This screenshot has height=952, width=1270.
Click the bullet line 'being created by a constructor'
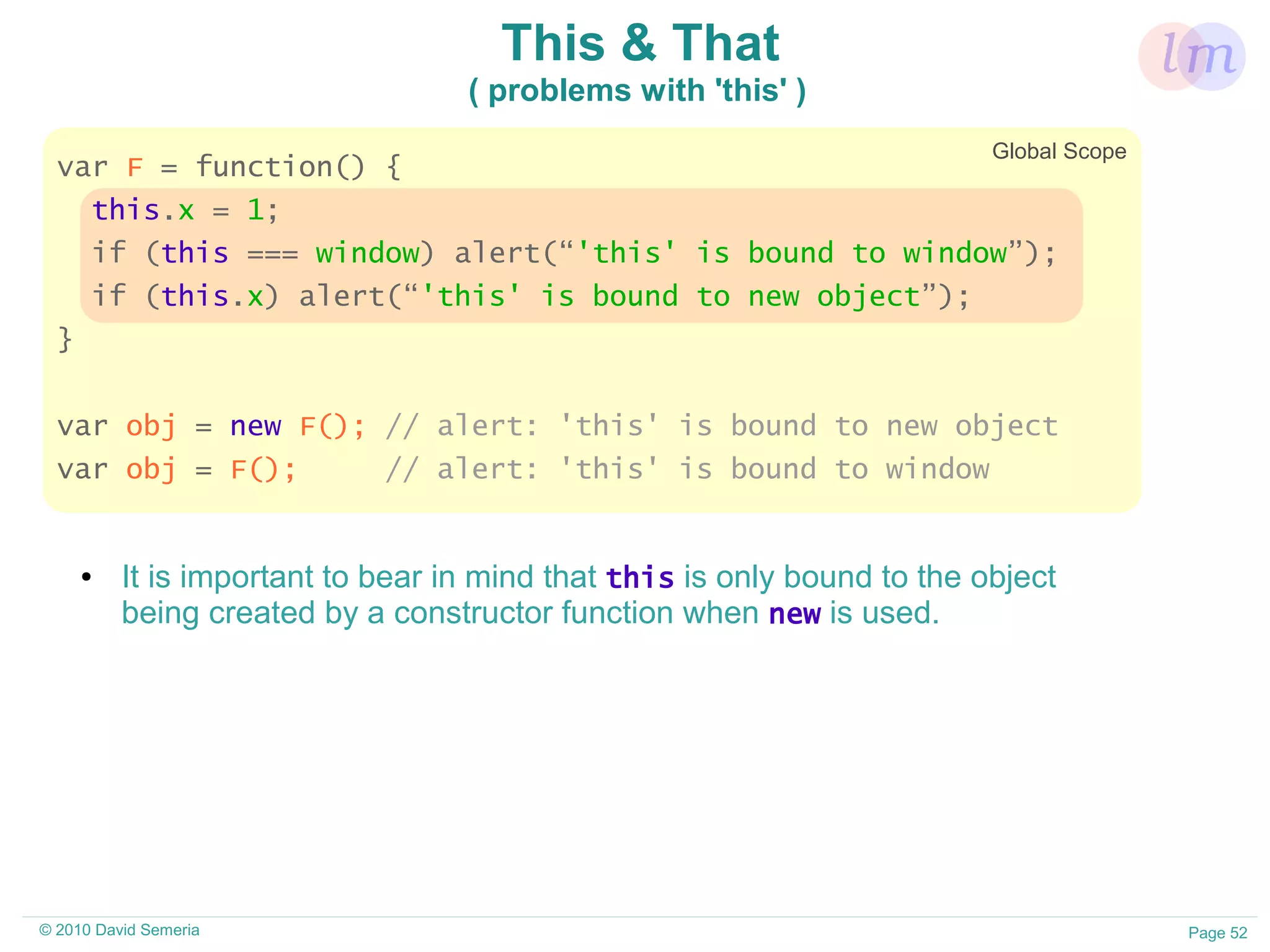530,613
